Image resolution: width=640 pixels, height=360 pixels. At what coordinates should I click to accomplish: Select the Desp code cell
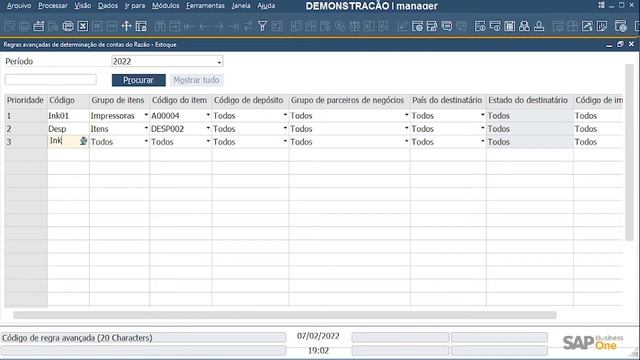(x=68, y=129)
